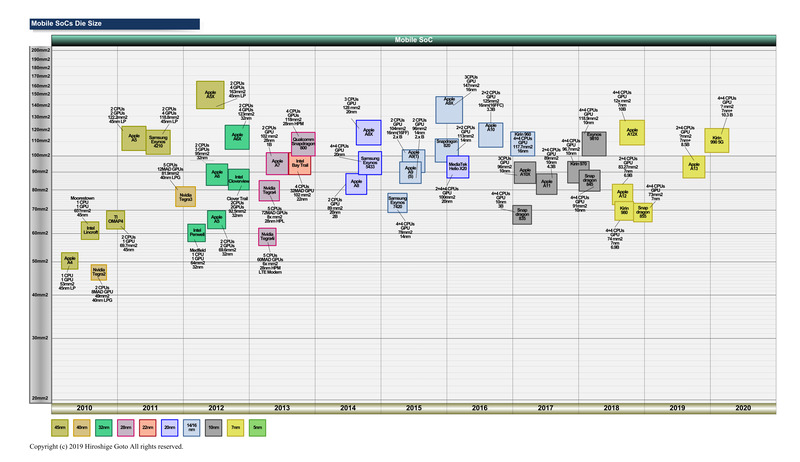
Task: Select the Apple A5X chip box
Action: [210, 95]
